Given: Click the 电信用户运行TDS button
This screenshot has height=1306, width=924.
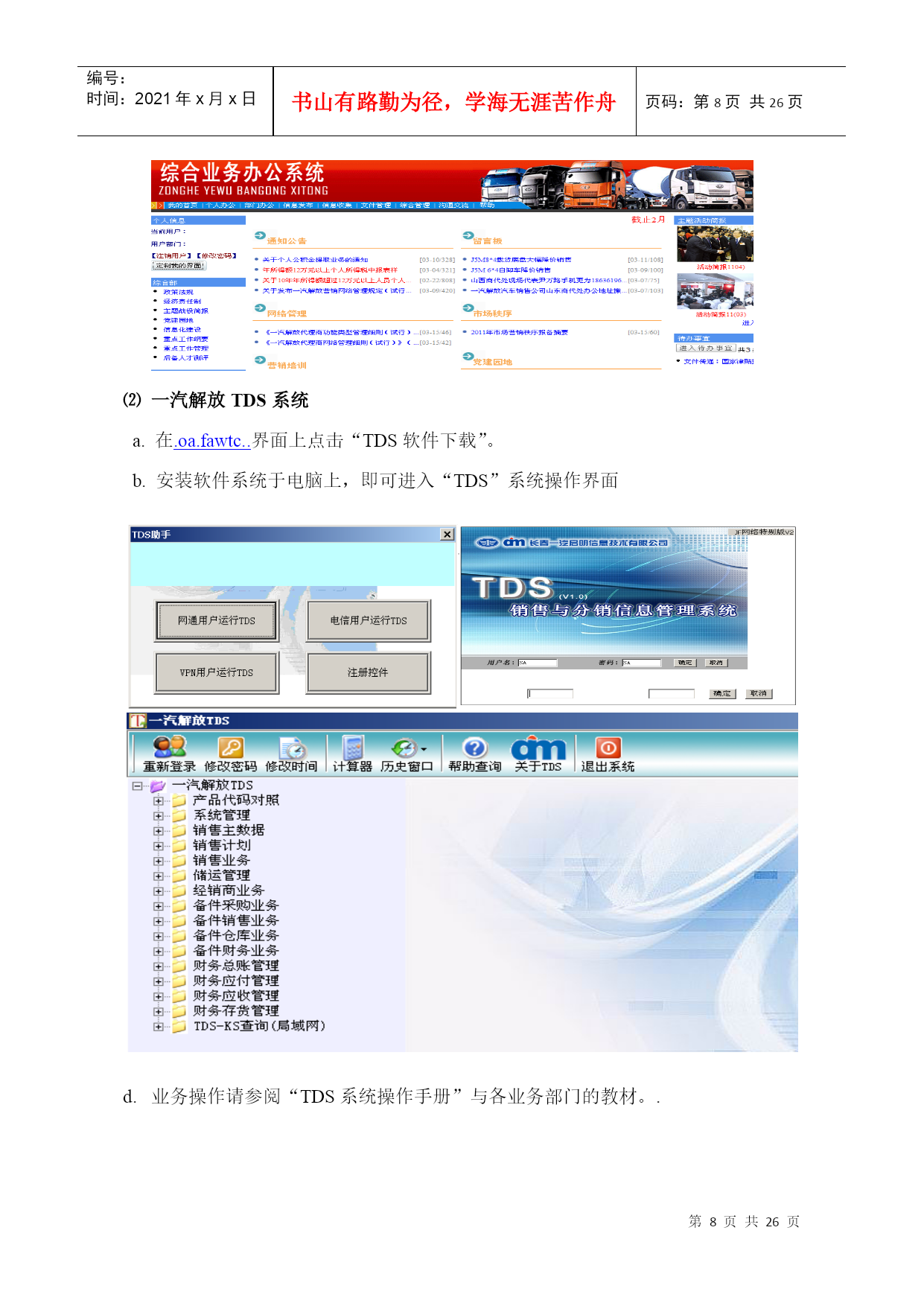Looking at the screenshot, I should tap(369, 621).
